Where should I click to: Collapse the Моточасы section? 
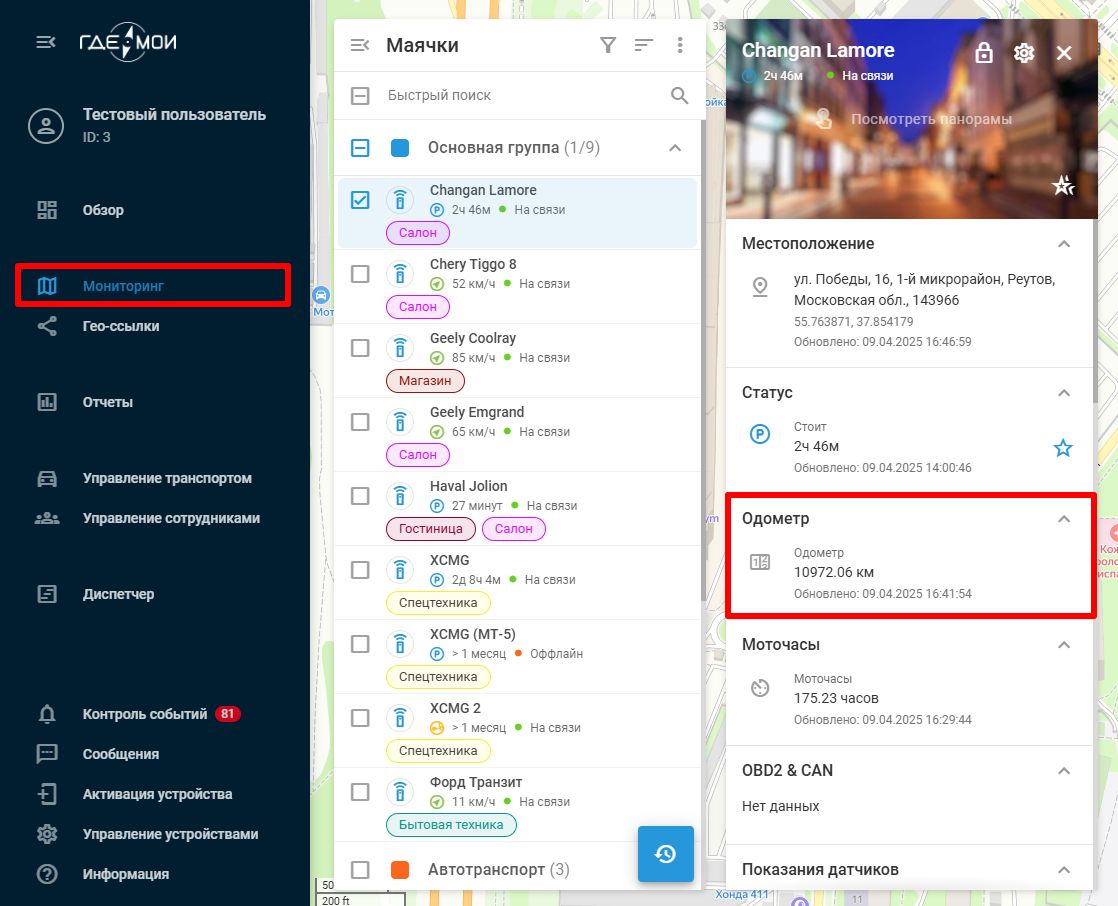pyautogui.click(x=1064, y=645)
